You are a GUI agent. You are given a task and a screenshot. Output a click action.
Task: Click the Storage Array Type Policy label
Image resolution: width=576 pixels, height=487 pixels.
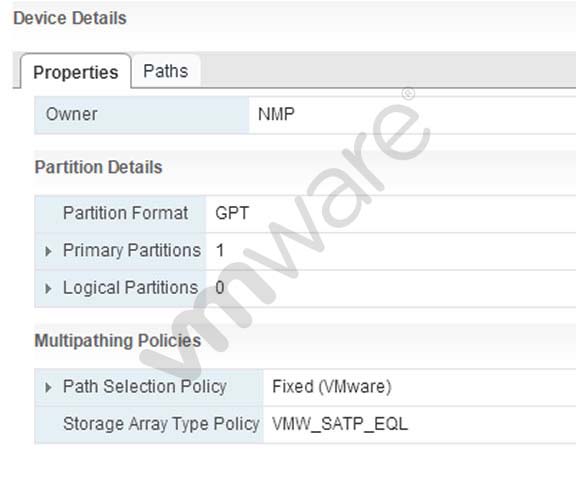pos(161,424)
